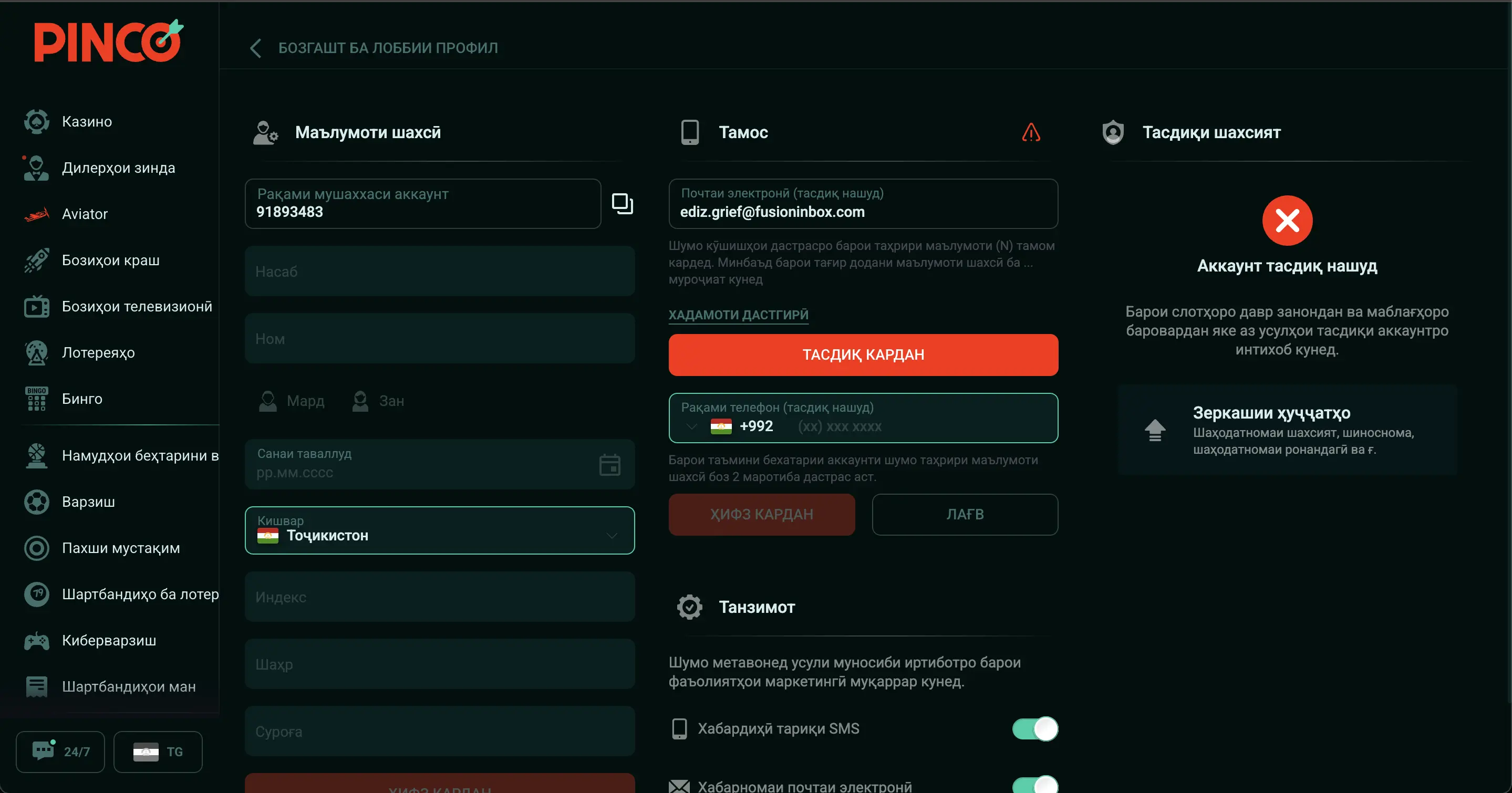Go to the Казино section

tap(86, 121)
